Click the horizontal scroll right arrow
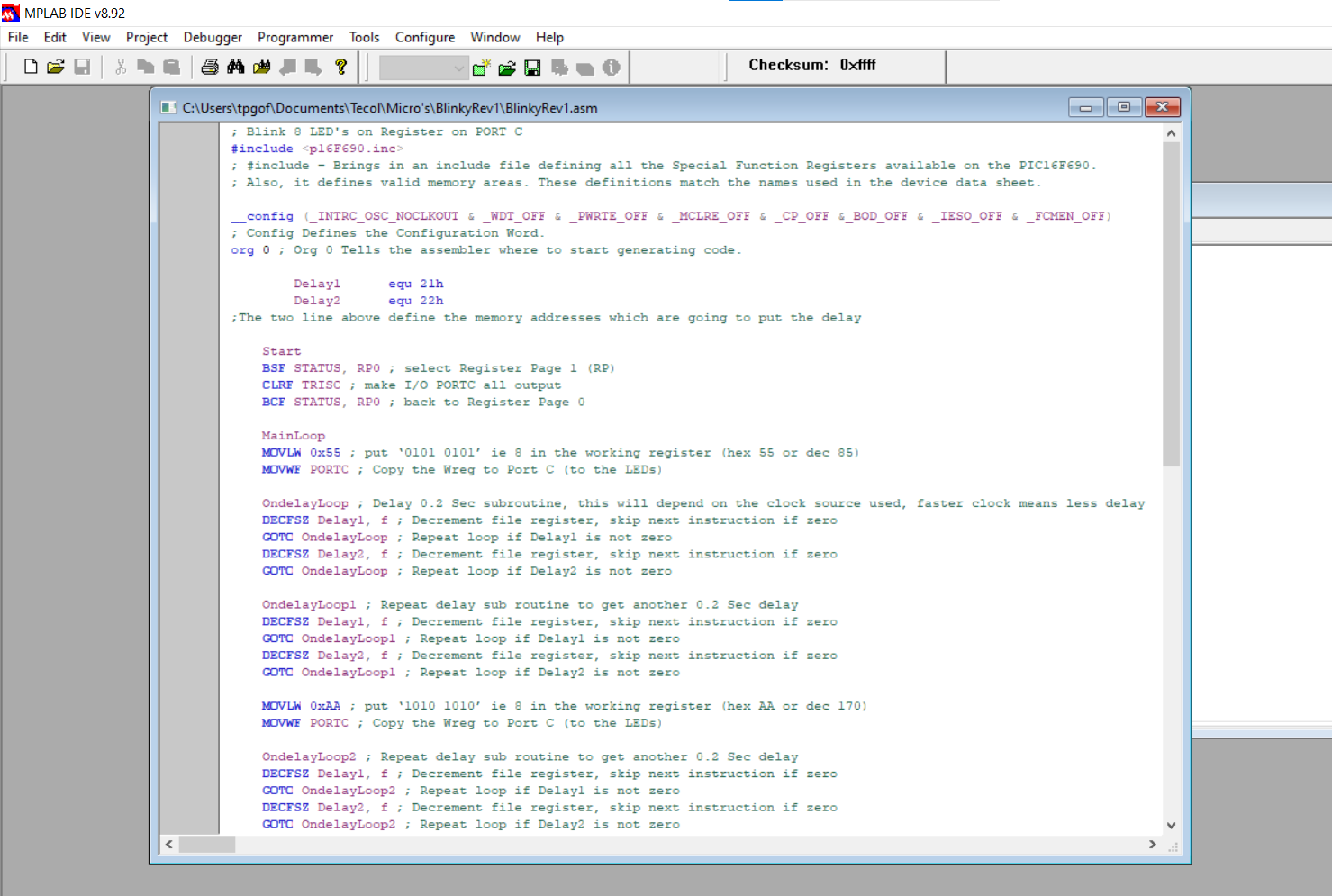1332x896 pixels. [1153, 845]
